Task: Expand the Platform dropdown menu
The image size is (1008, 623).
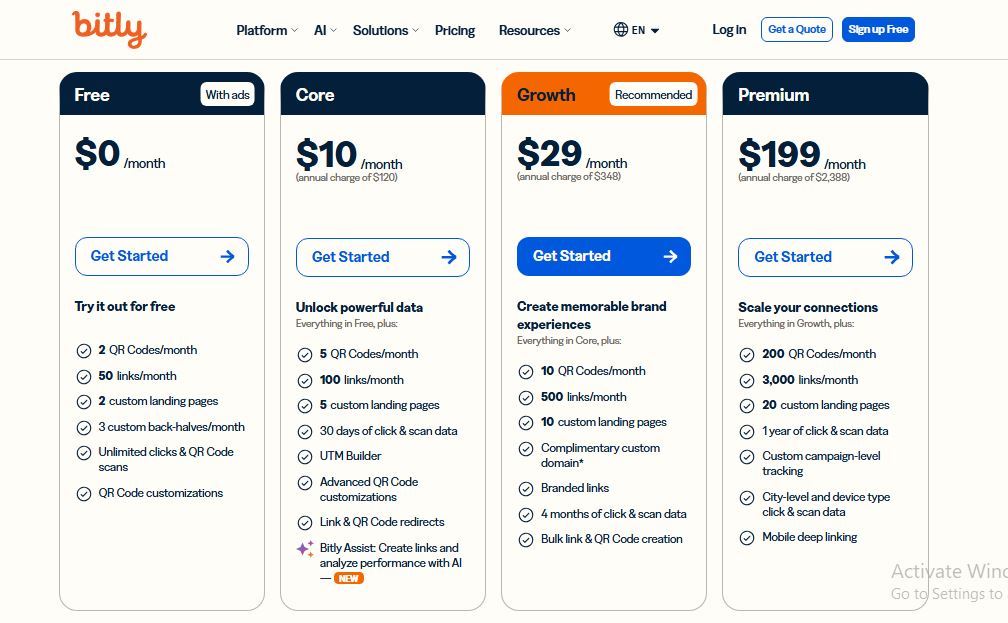Action: [267, 30]
